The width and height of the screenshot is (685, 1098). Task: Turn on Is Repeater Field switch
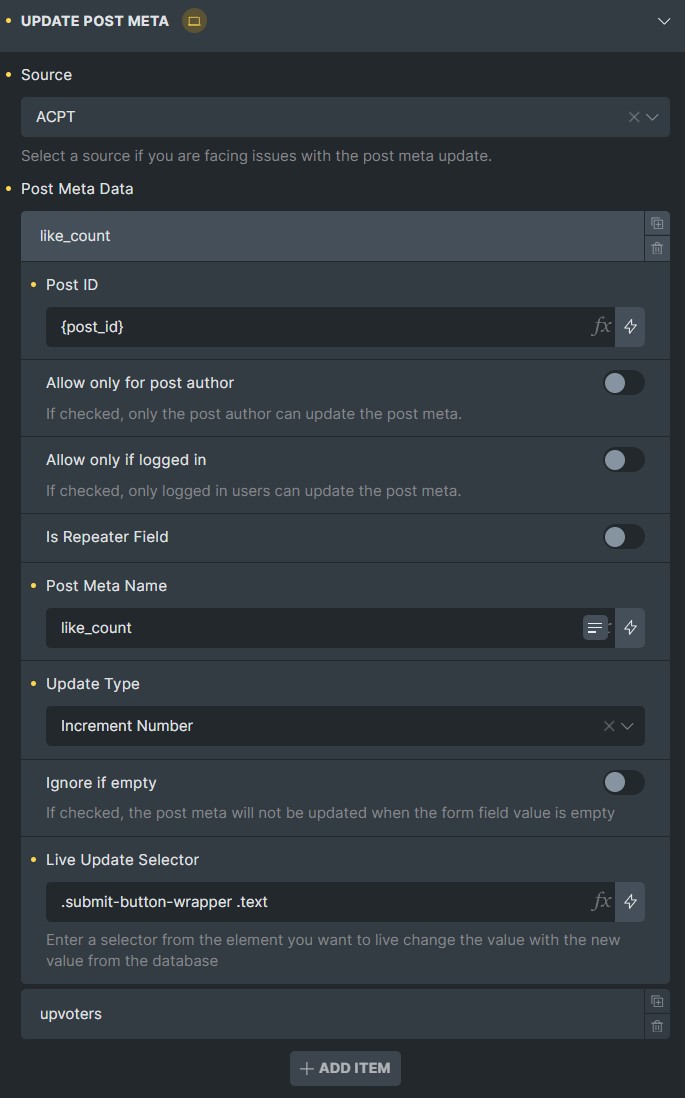click(624, 537)
